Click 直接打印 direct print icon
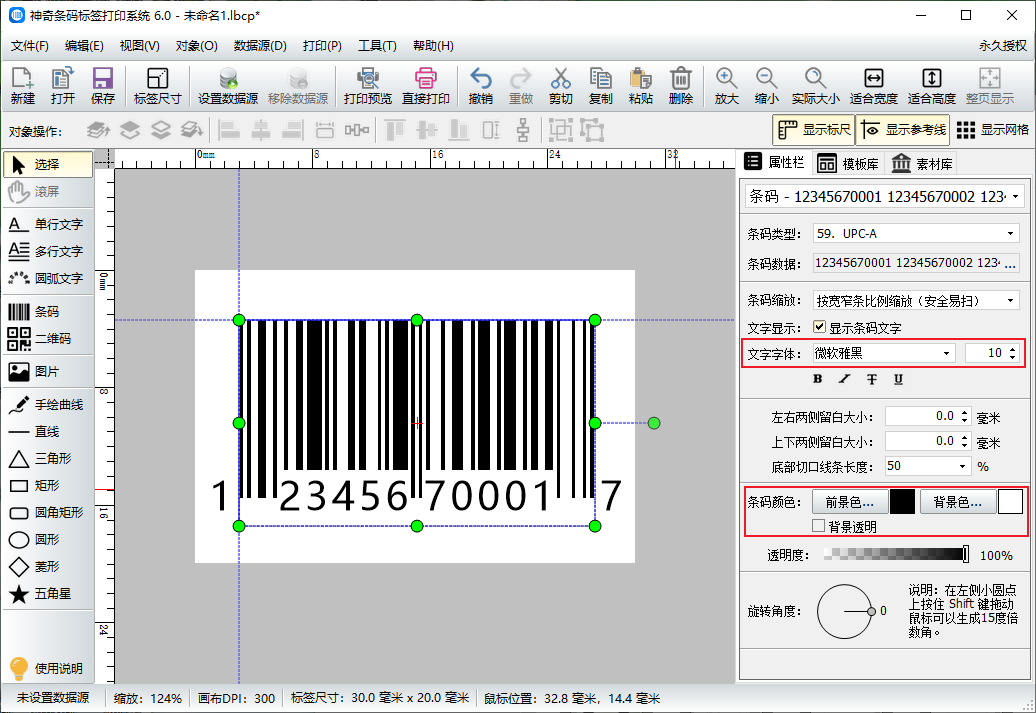The width and height of the screenshot is (1036, 713). (x=426, y=86)
